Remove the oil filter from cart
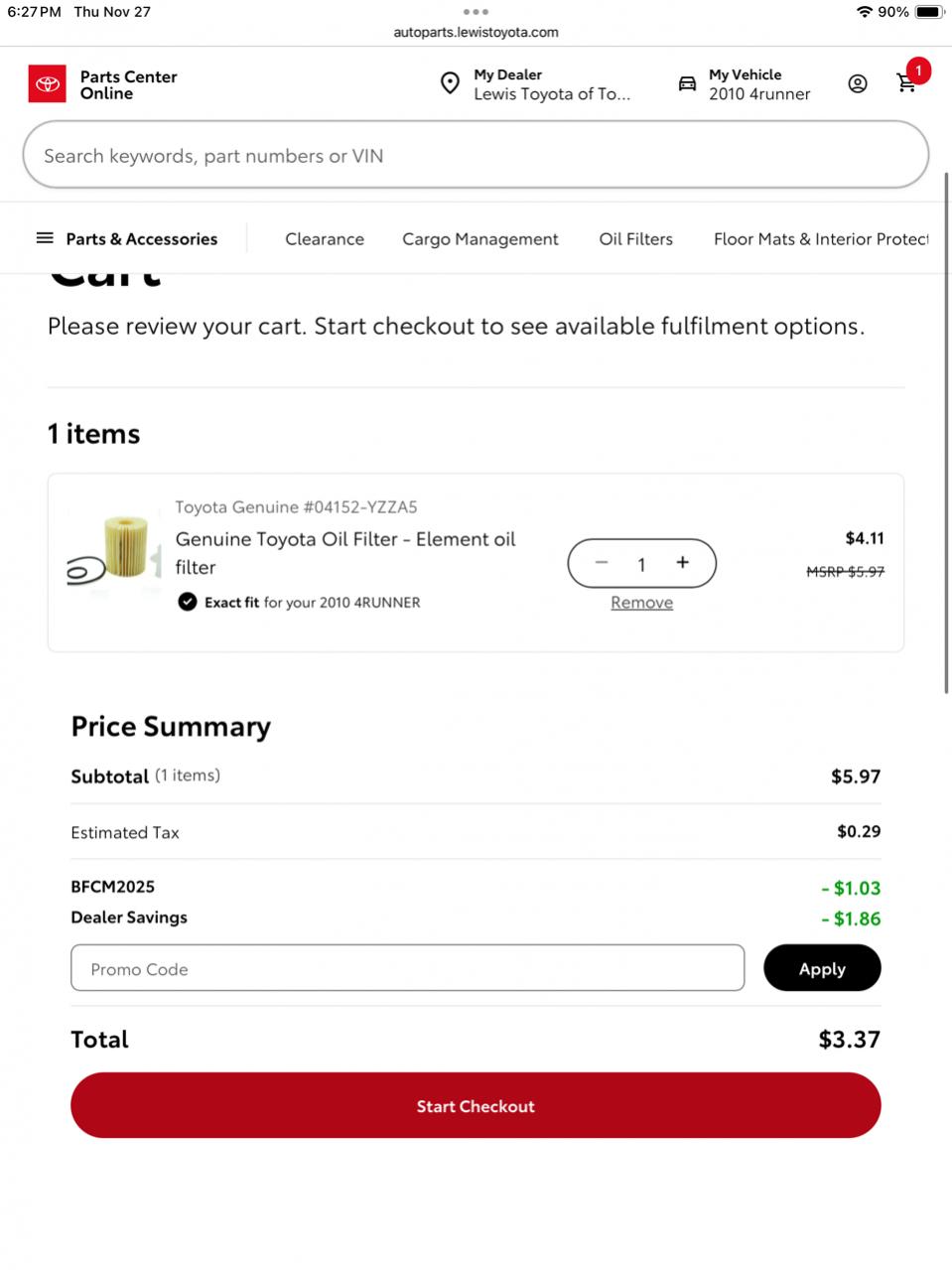952x1270 pixels. click(x=642, y=603)
